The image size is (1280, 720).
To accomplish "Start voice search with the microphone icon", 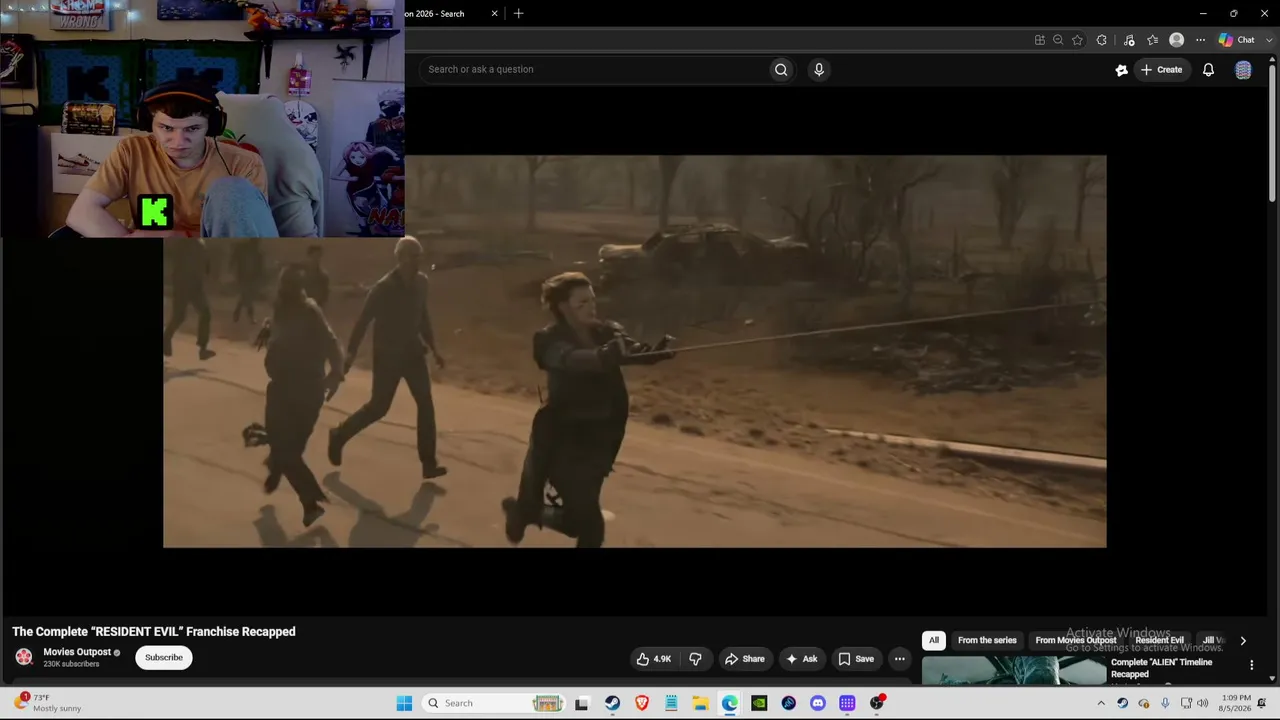I will (x=819, y=69).
